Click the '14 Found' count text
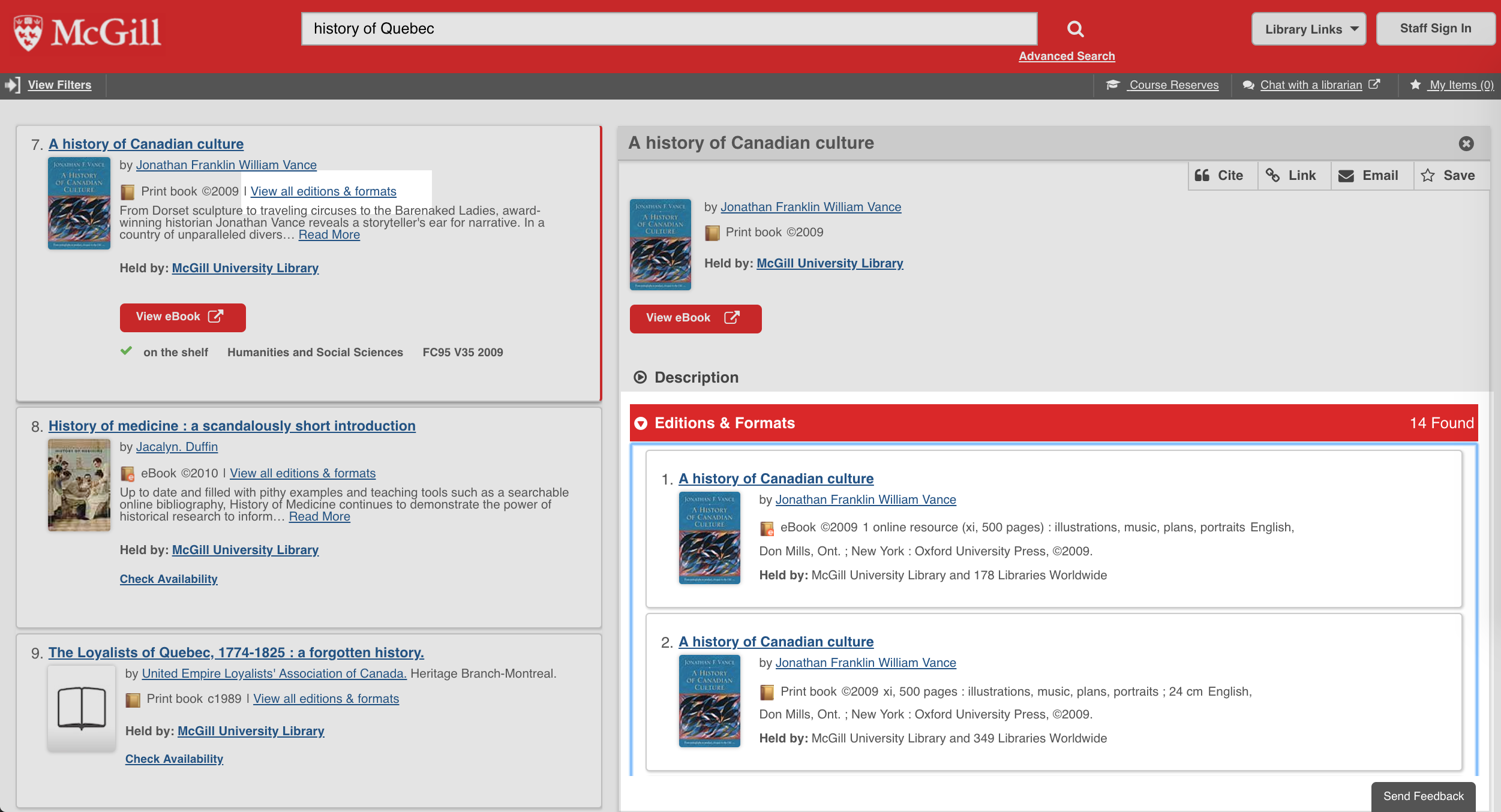Viewport: 1501px width, 812px height. click(x=1442, y=423)
